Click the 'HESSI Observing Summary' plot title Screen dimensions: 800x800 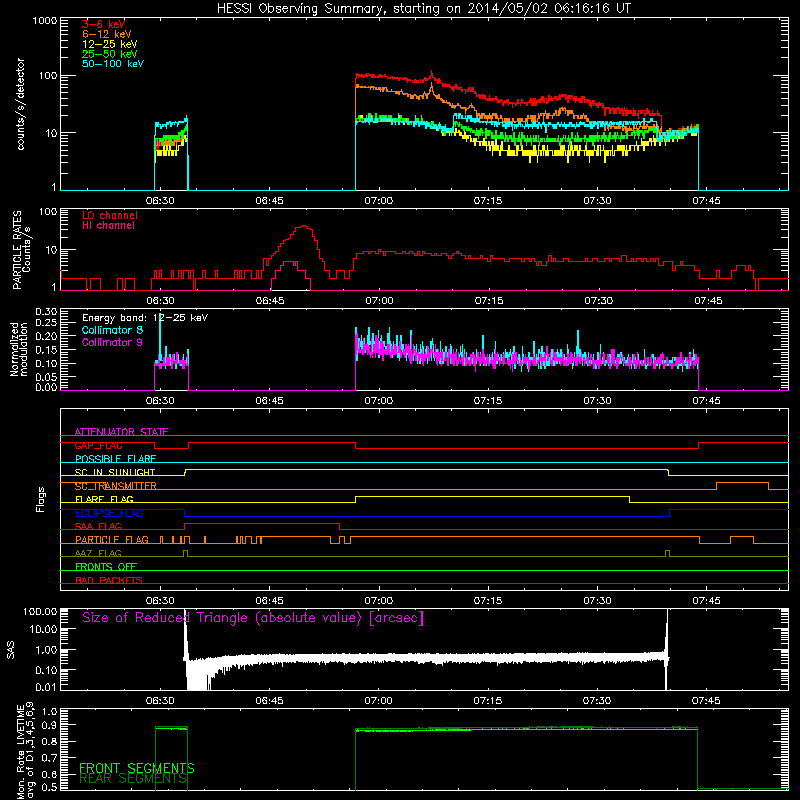tap(424, 9)
